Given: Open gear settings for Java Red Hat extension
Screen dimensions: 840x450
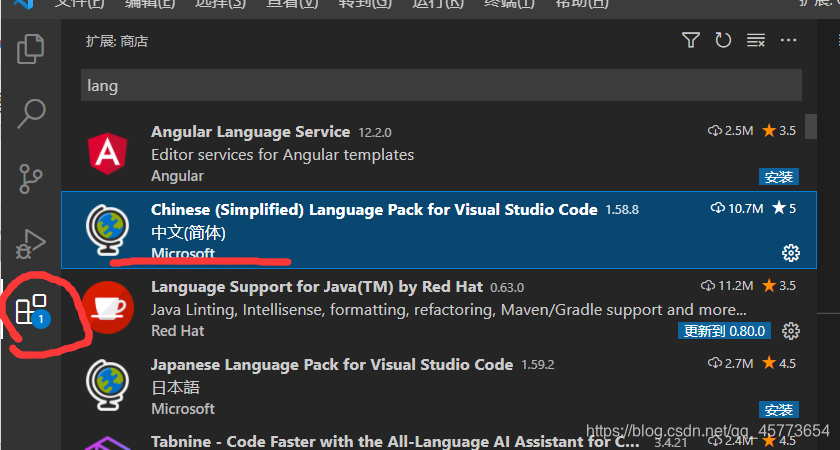Looking at the screenshot, I should 791,331.
